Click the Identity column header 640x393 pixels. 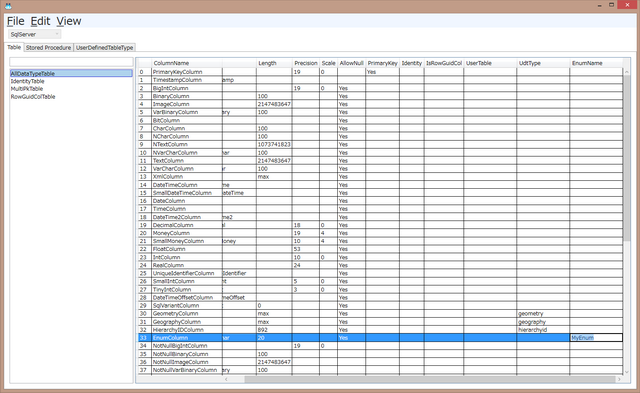(x=411, y=63)
